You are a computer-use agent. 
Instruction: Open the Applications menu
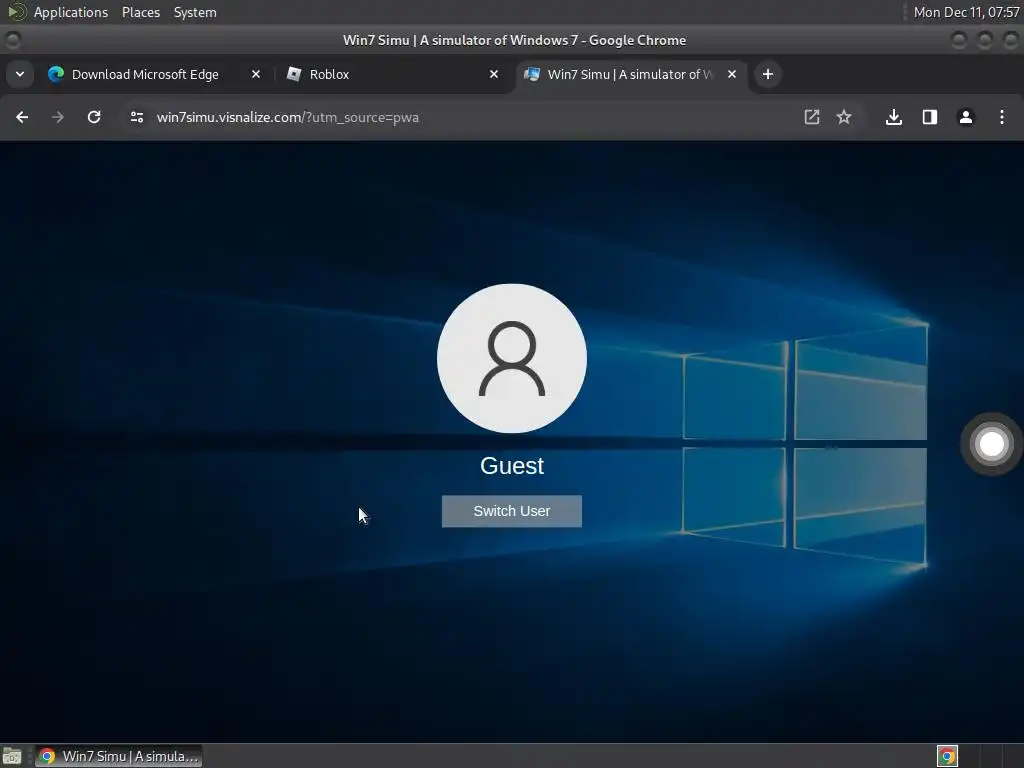pos(71,12)
